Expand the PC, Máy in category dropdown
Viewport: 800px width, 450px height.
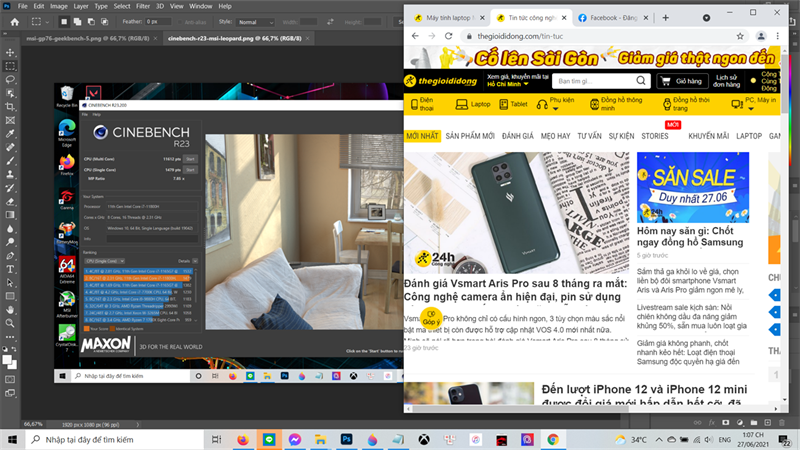click(751, 109)
